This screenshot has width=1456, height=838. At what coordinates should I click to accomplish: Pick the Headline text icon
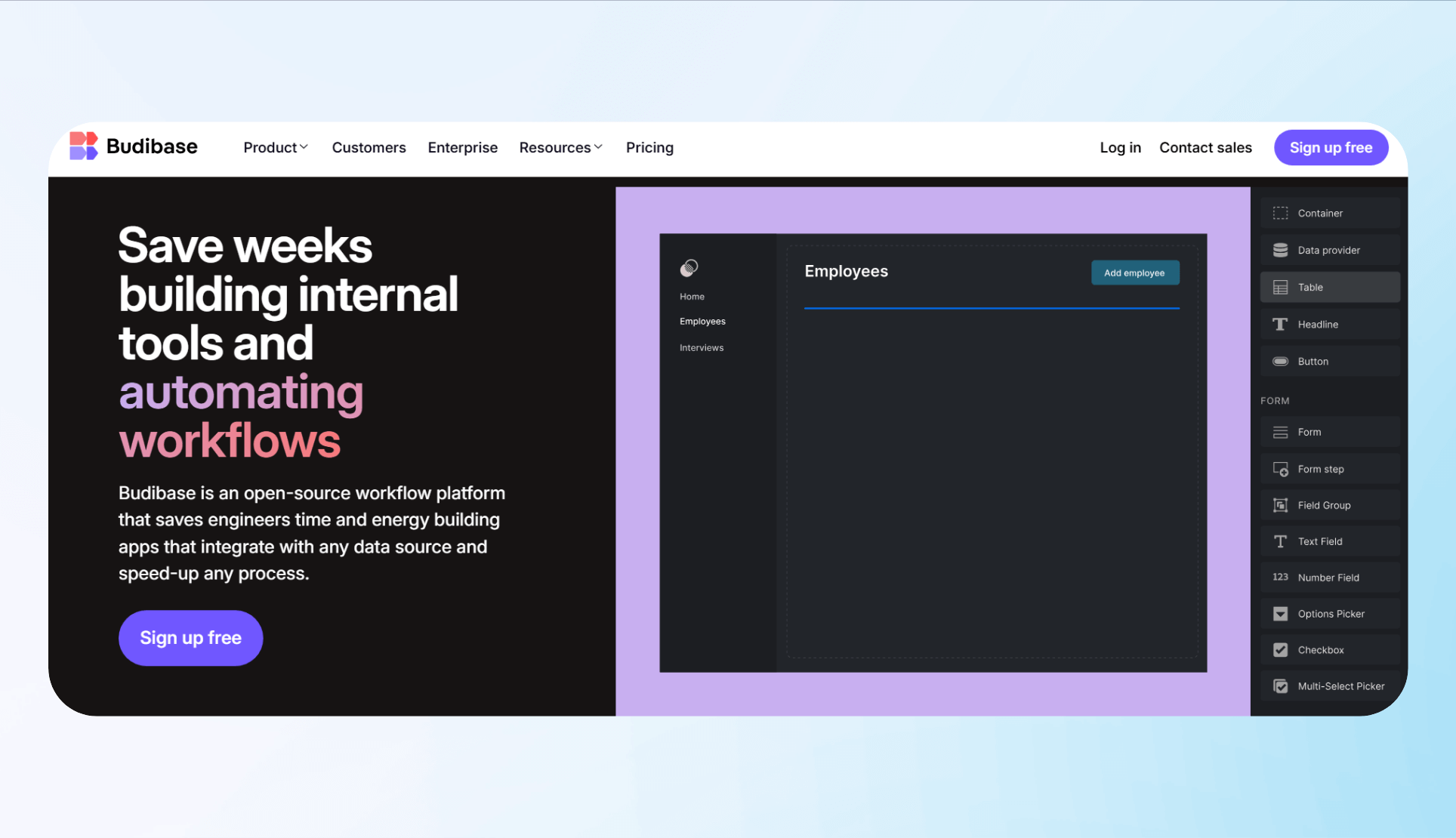[1280, 325]
